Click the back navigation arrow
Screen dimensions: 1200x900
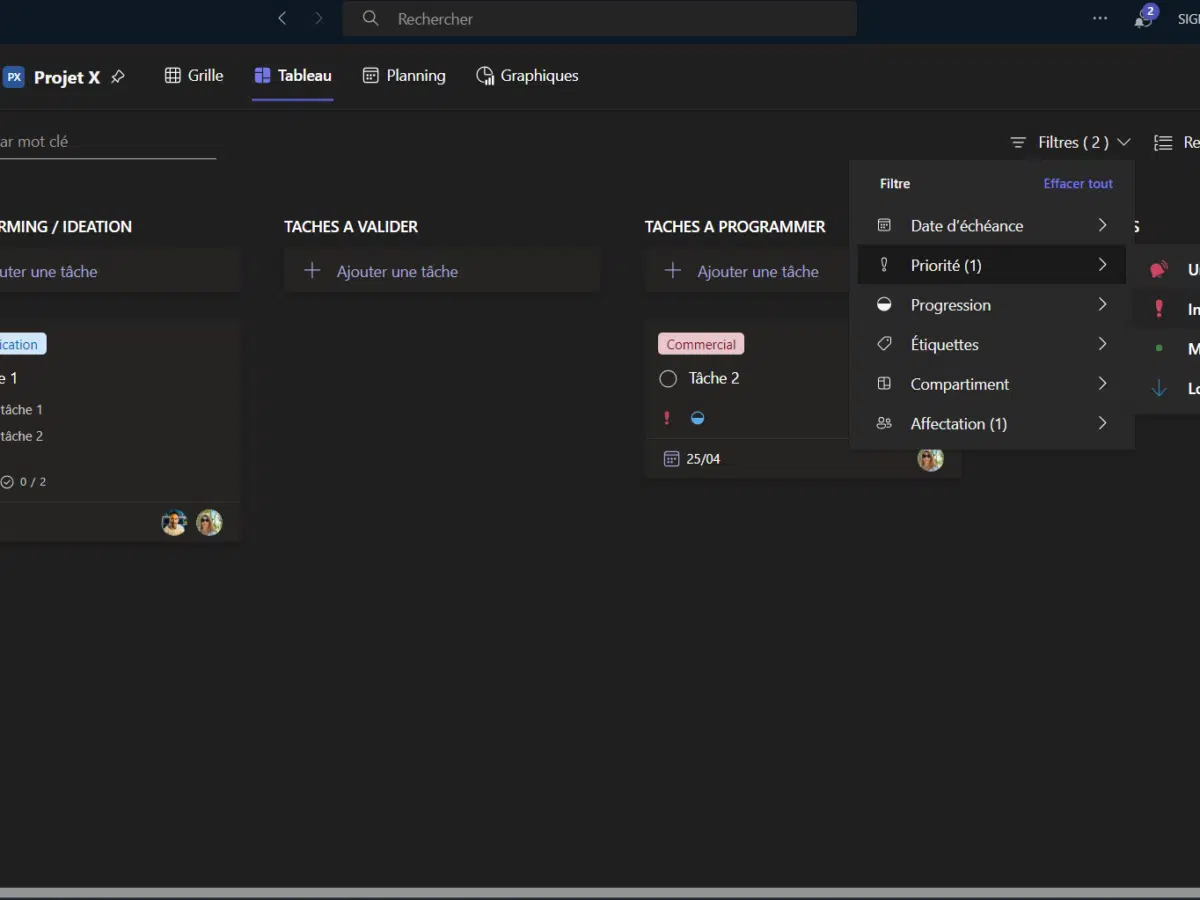282,18
